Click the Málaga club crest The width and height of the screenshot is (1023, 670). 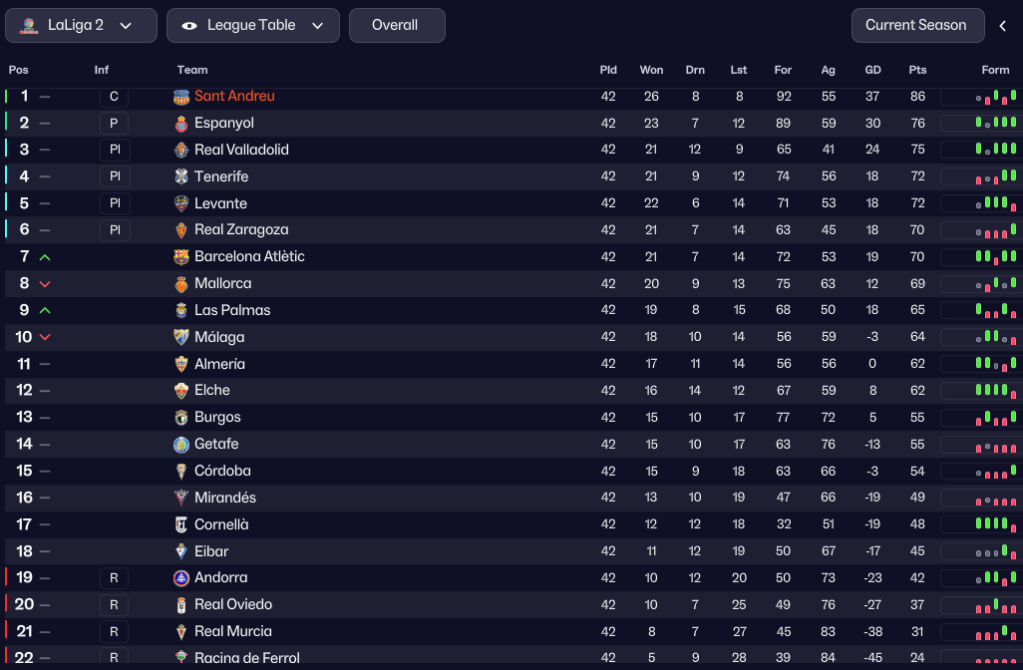coord(181,337)
